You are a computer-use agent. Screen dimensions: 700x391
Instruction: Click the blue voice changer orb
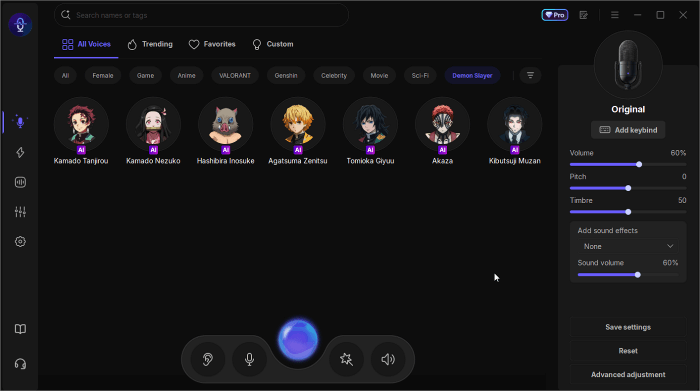pos(298,340)
